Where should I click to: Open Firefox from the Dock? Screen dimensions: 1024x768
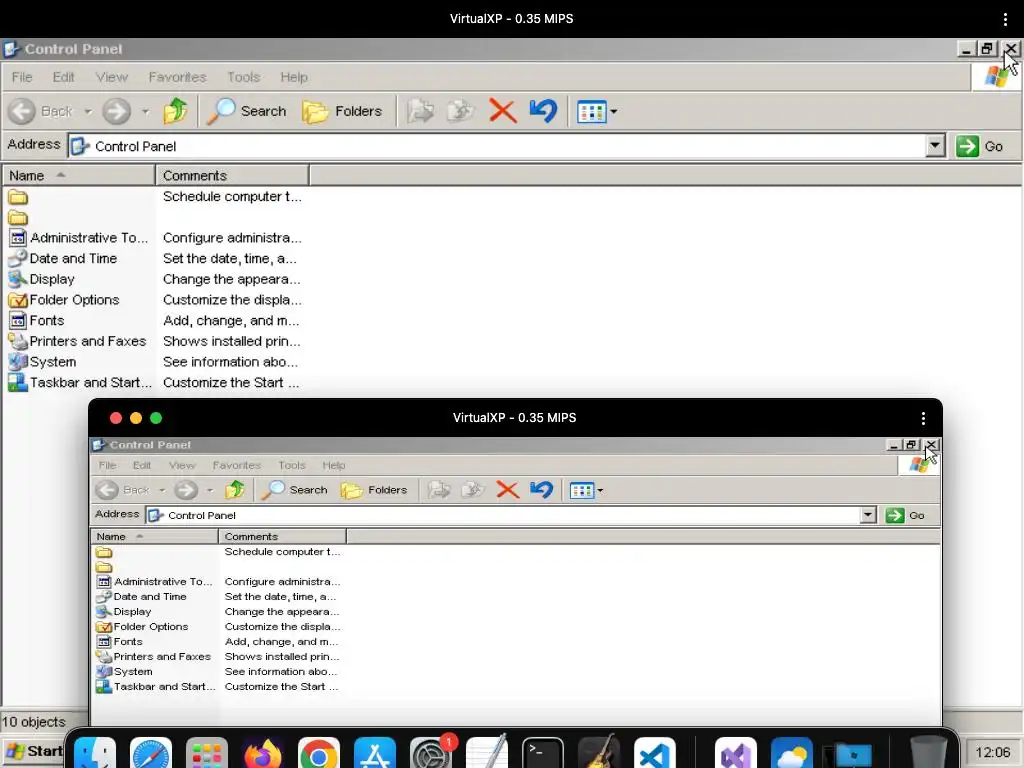coord(263,755)
